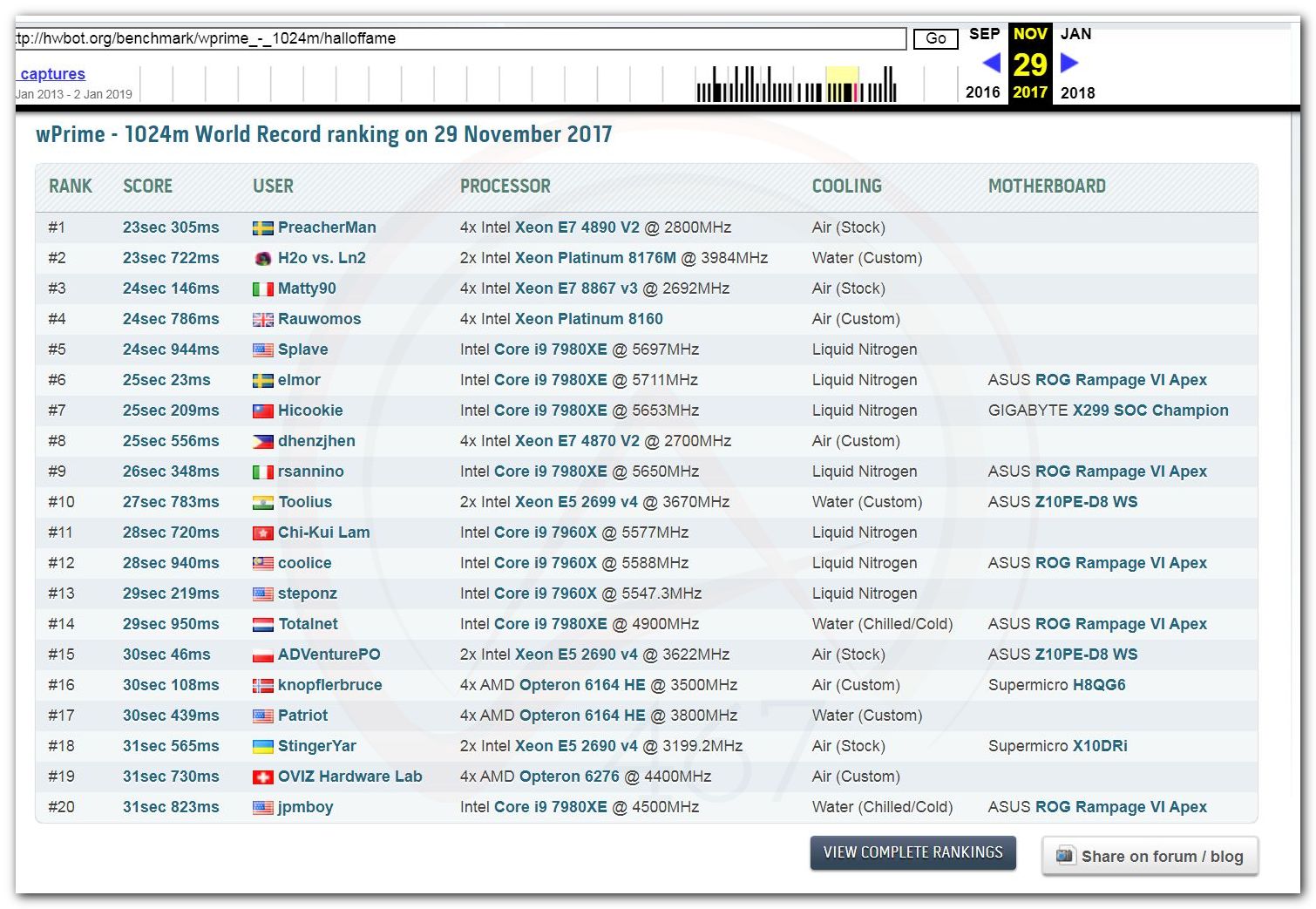Viewport: 1316px width, 909px height.
Task: Open the 23sec 305ms top score
Action: coord(171,227)
